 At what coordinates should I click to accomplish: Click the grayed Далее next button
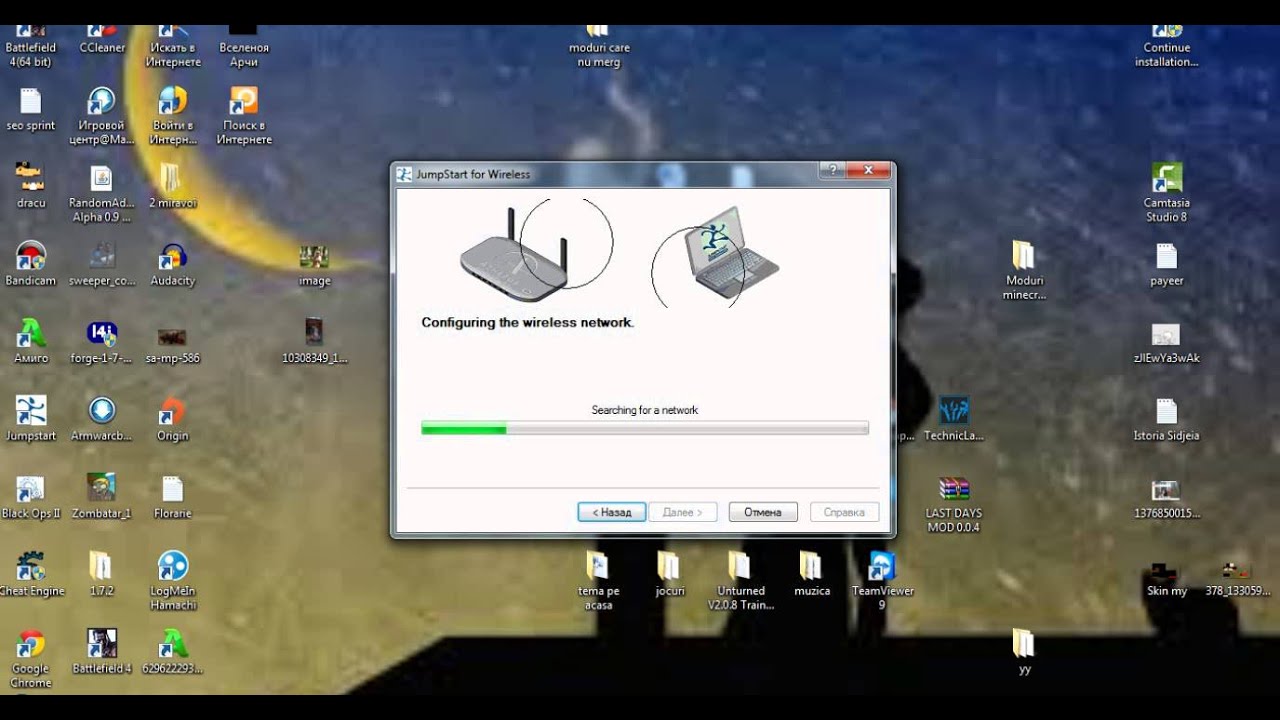682,512
